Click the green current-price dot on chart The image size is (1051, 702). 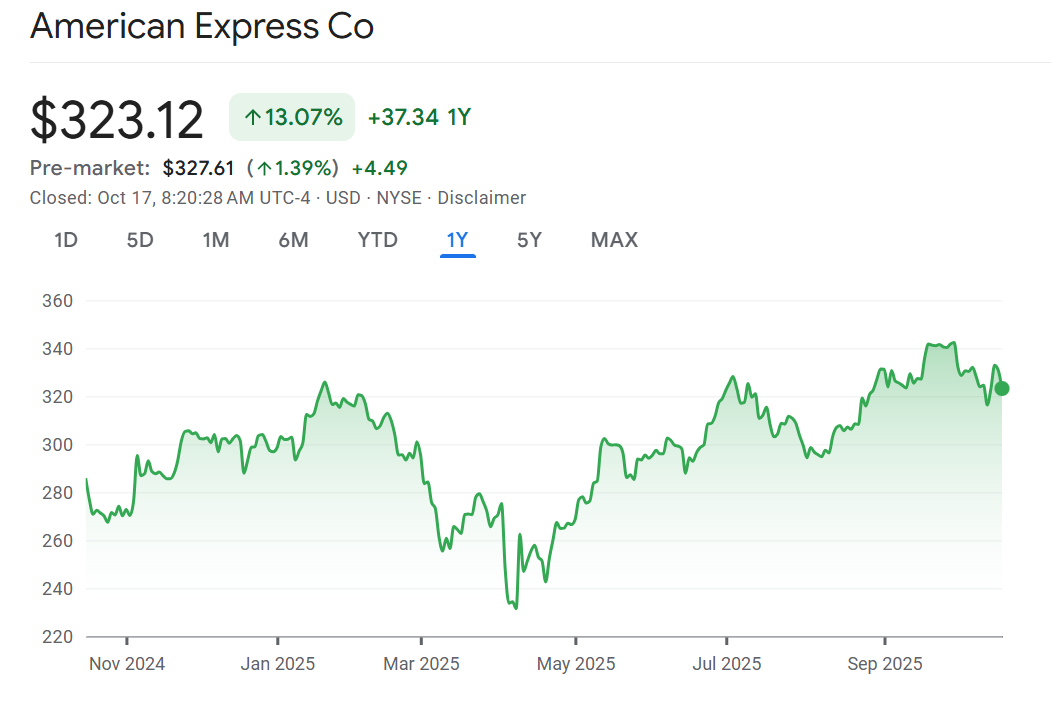pos(1002,388)
